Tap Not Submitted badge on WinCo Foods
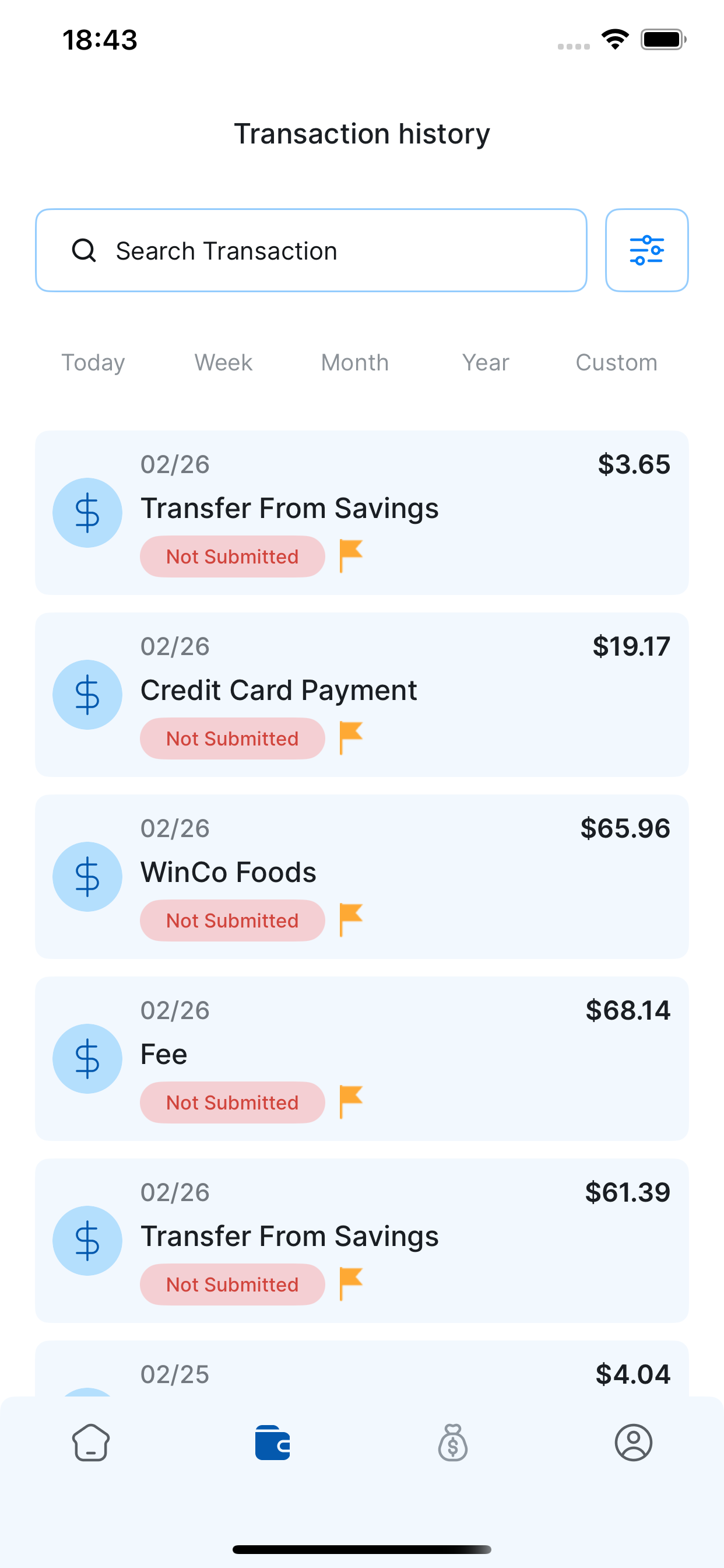Image resolution: width=724 pixels, height=1568 pixels. [x=233, y=921]
